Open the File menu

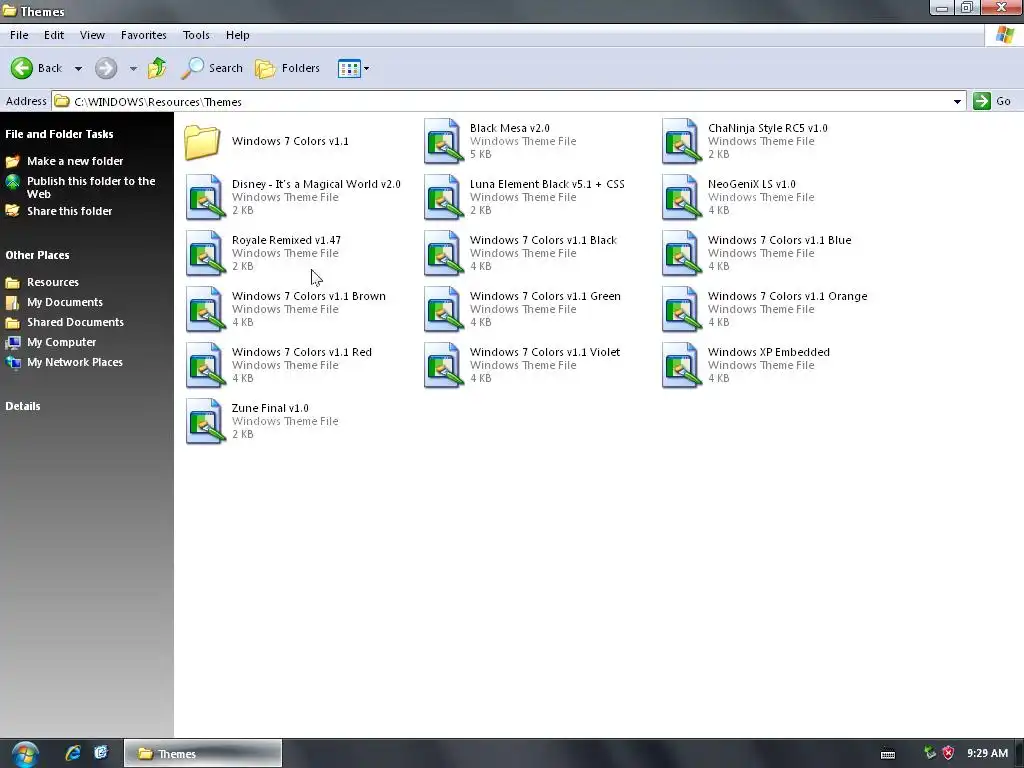click(19, 35)
